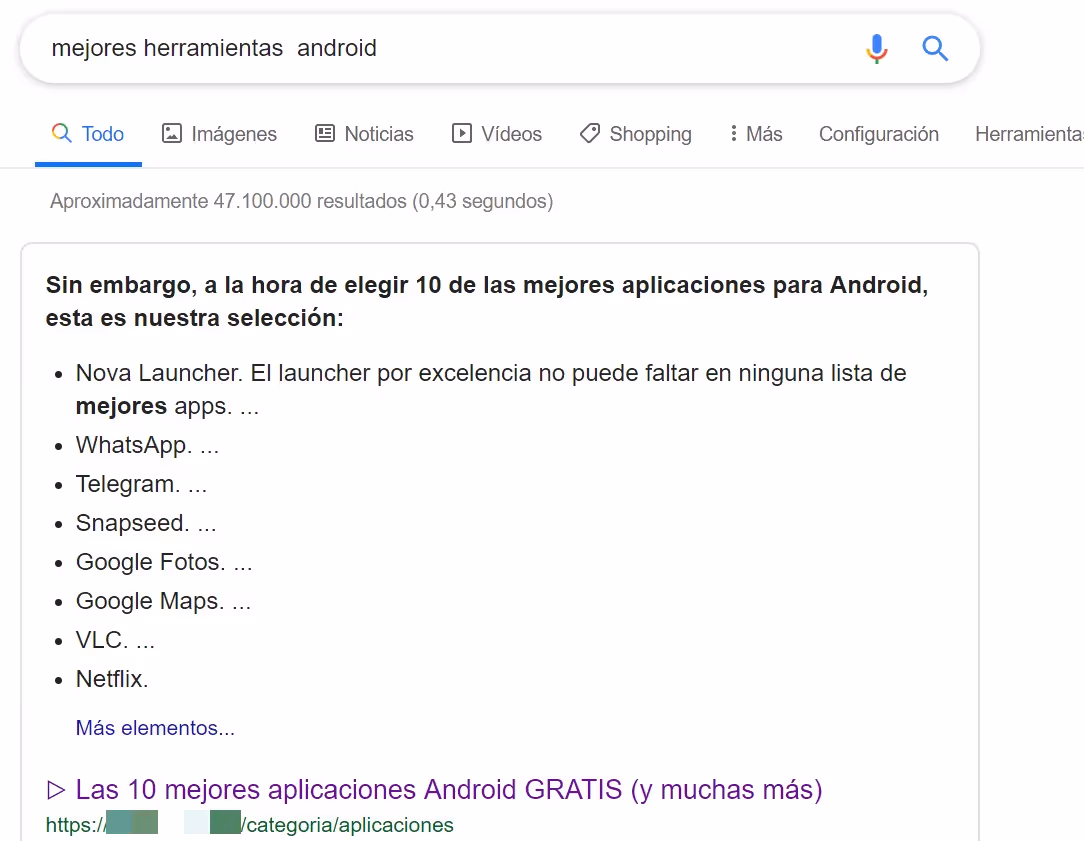Click the price tag icon beside Shopping
The height and width of the screenshot is (841, 1084).
click(590, 133)
